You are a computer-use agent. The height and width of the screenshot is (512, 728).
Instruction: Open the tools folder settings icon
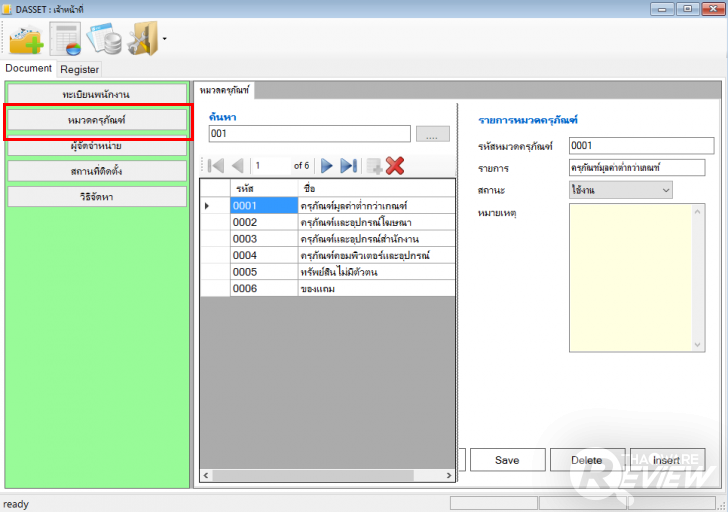143,39
